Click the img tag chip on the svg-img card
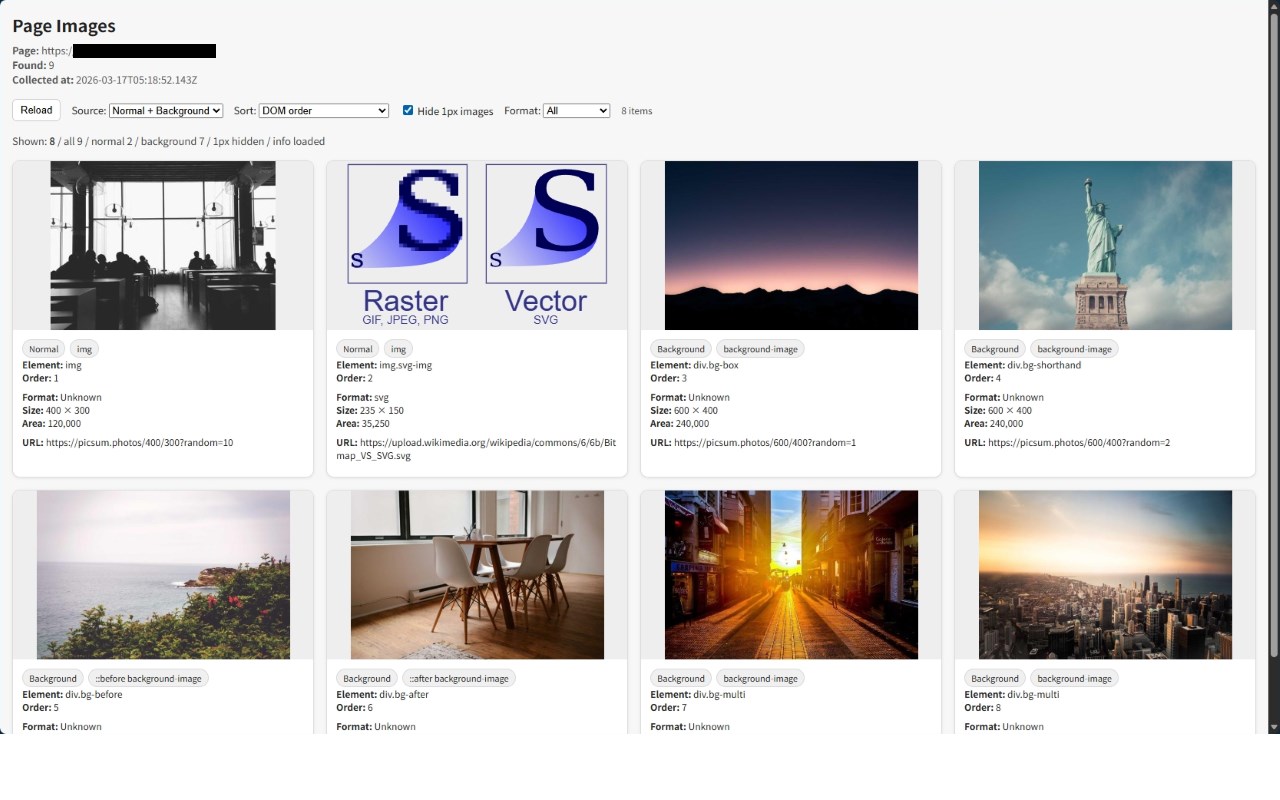Viewport: 1280px width, 800px height. pyautogui.click(x=398, y=348)
